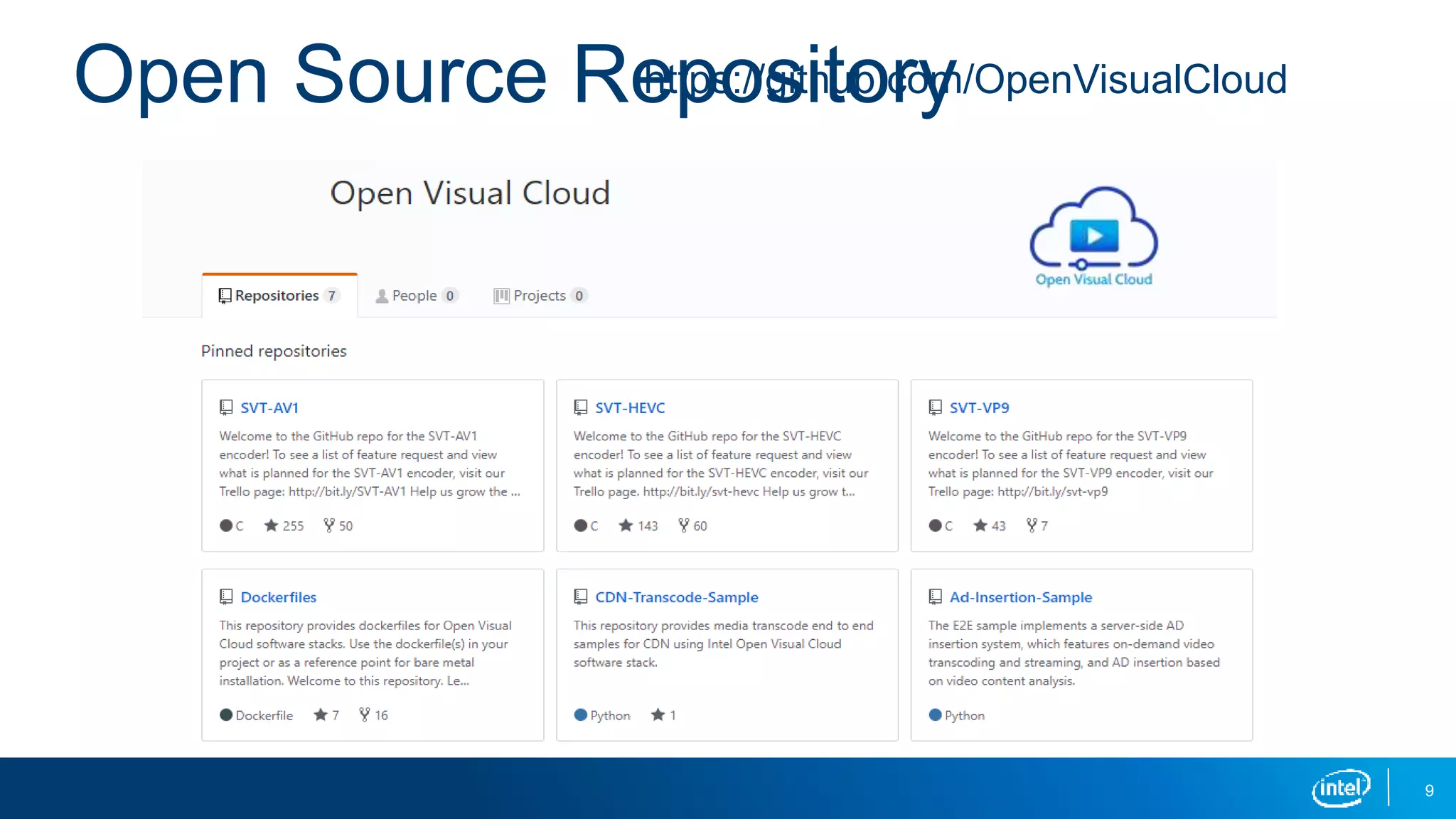Click the People tab person icon

382,296
